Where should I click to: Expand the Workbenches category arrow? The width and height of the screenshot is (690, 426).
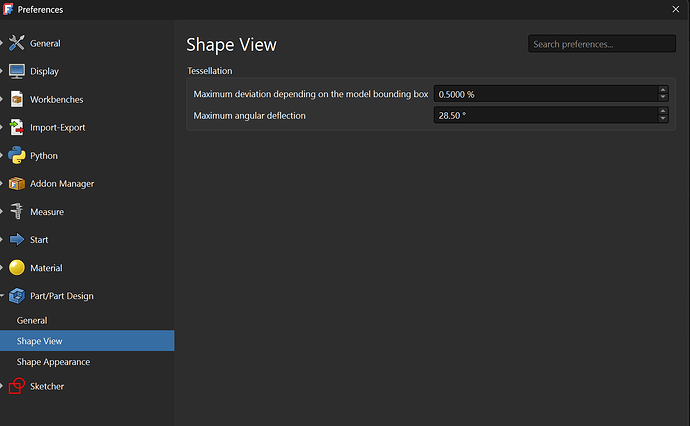point(2,99)
